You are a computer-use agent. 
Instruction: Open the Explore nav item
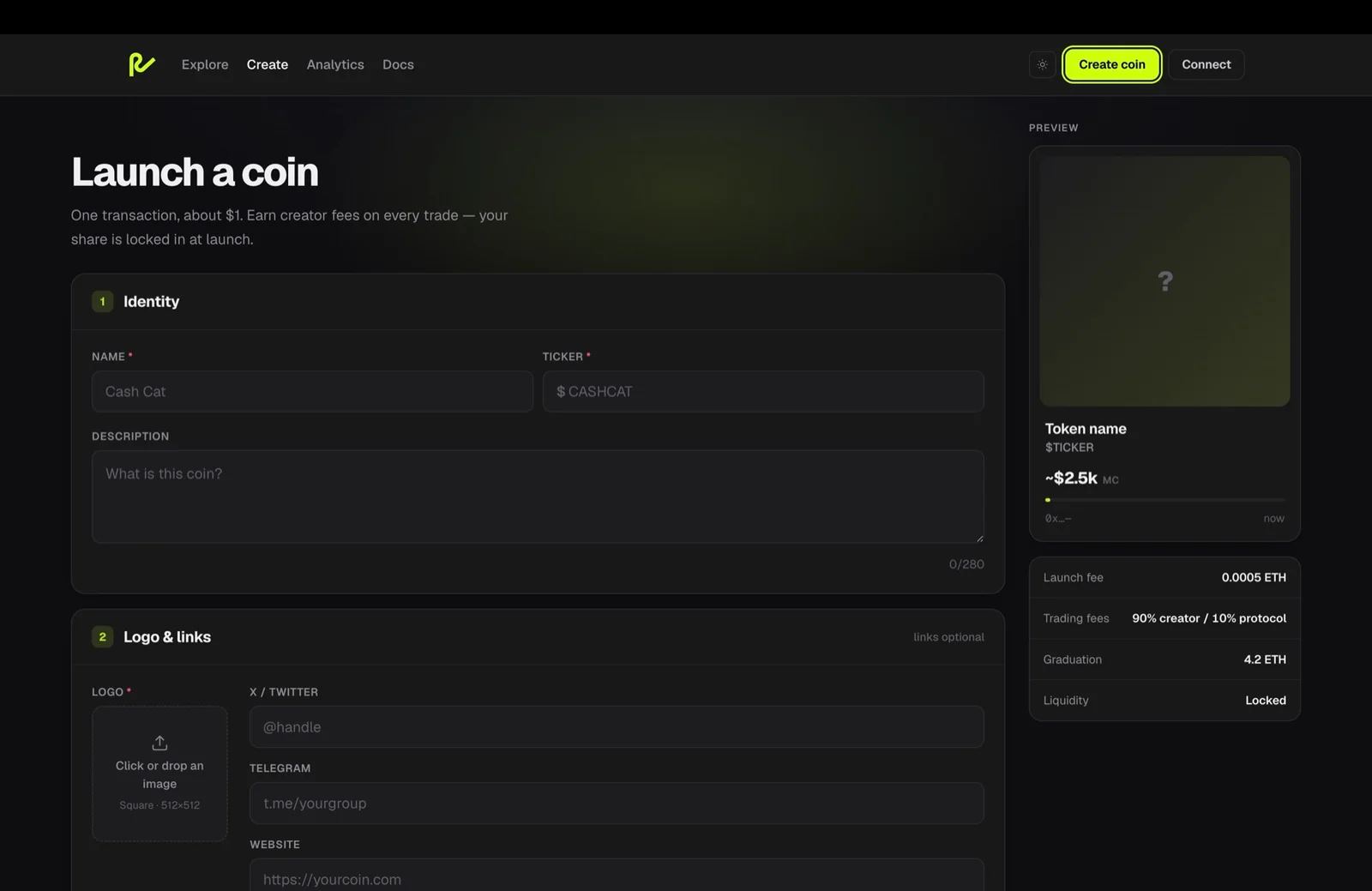pyautogui.click(x=205, y=64)
